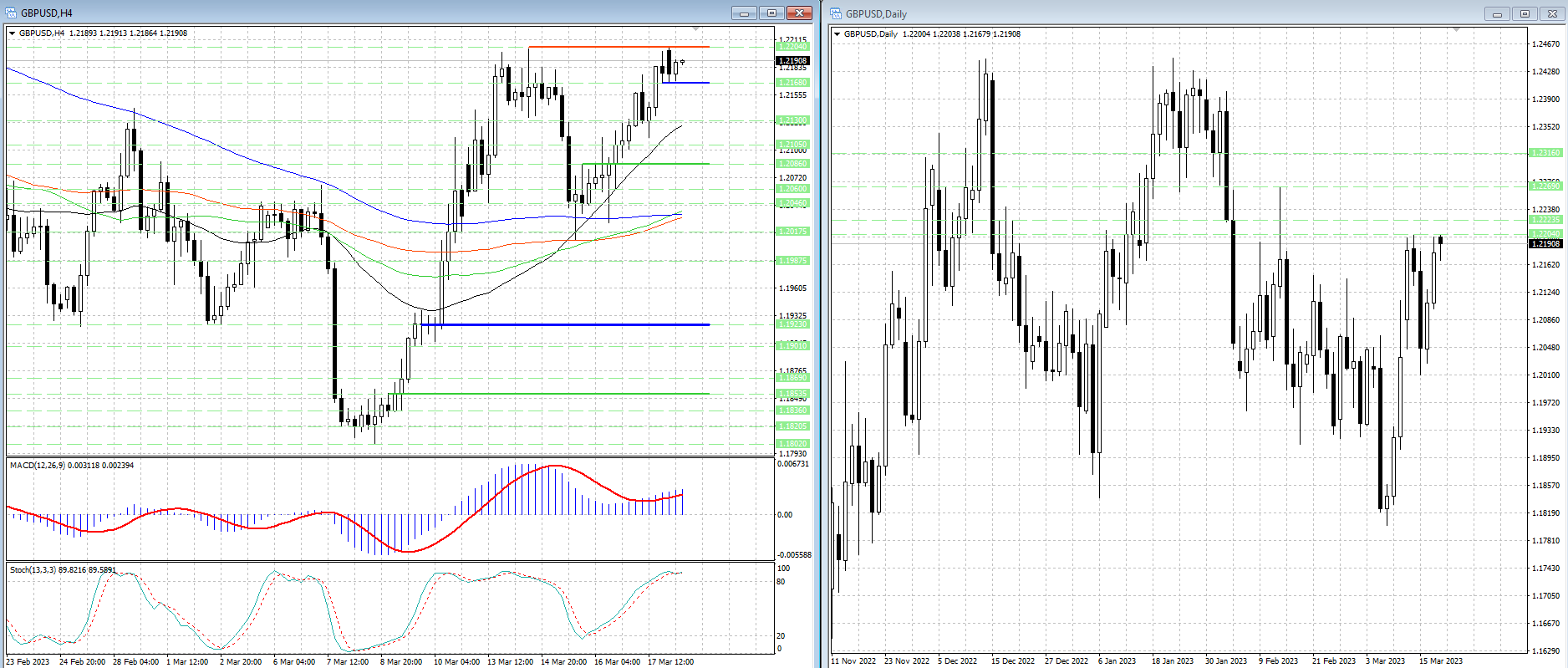Select the thick blue horizontal line at 1.19230
The height and width of the screenshot is (668, 1568).
pyautogui.click(x=568, y=324)
